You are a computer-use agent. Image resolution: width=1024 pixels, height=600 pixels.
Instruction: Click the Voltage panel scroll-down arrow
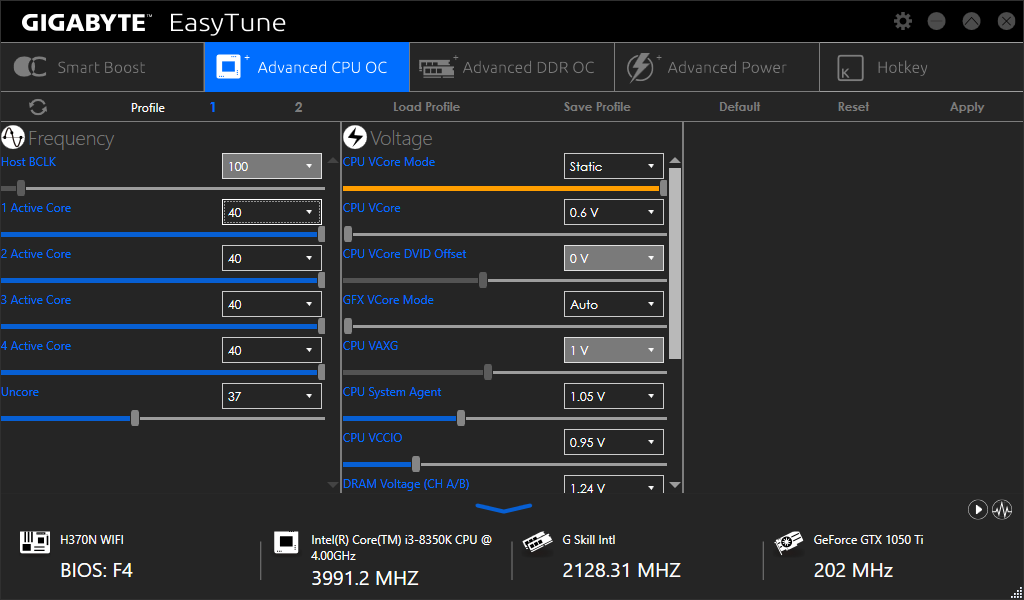(x=675, y=484)
